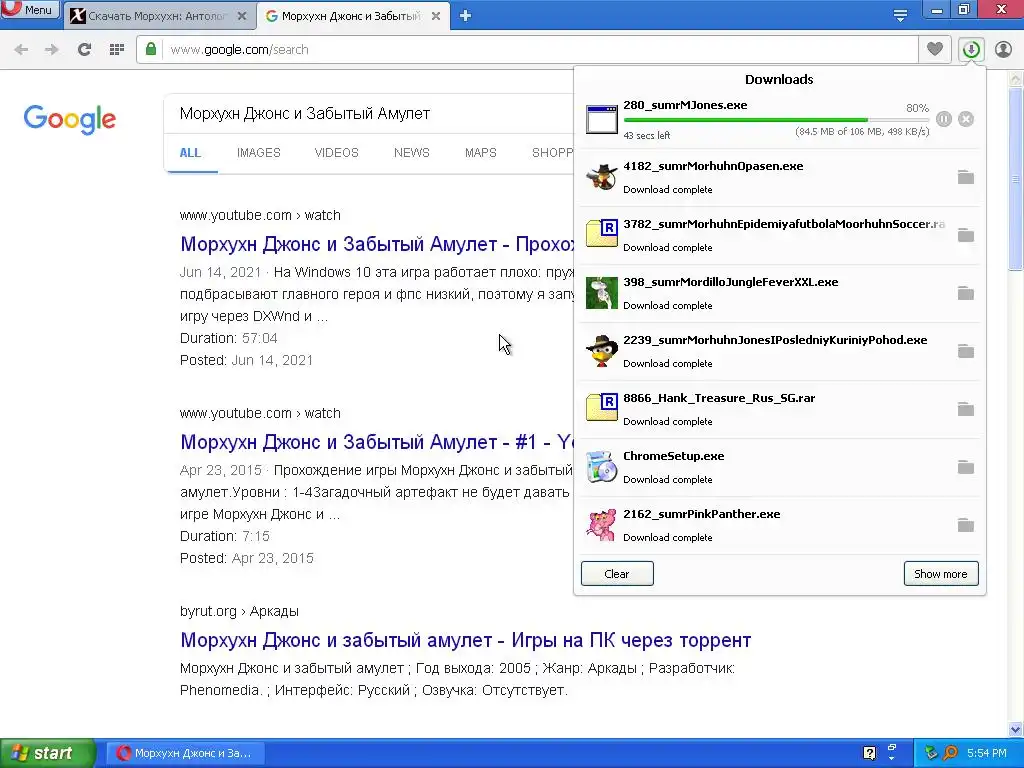Open 2162_sumrPinkPanther.exe file name
This screenshot has height=768, width=1024.
coord(701,514)
